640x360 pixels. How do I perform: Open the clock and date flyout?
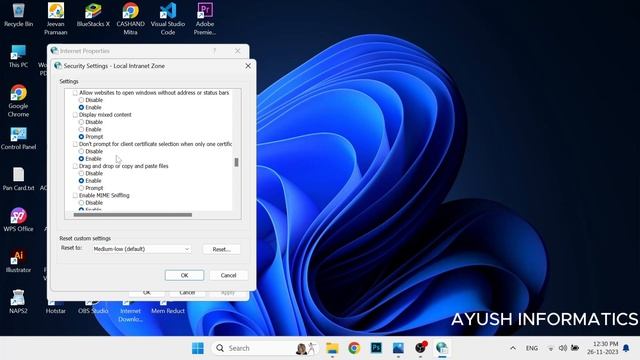click(x=602, y=348)
